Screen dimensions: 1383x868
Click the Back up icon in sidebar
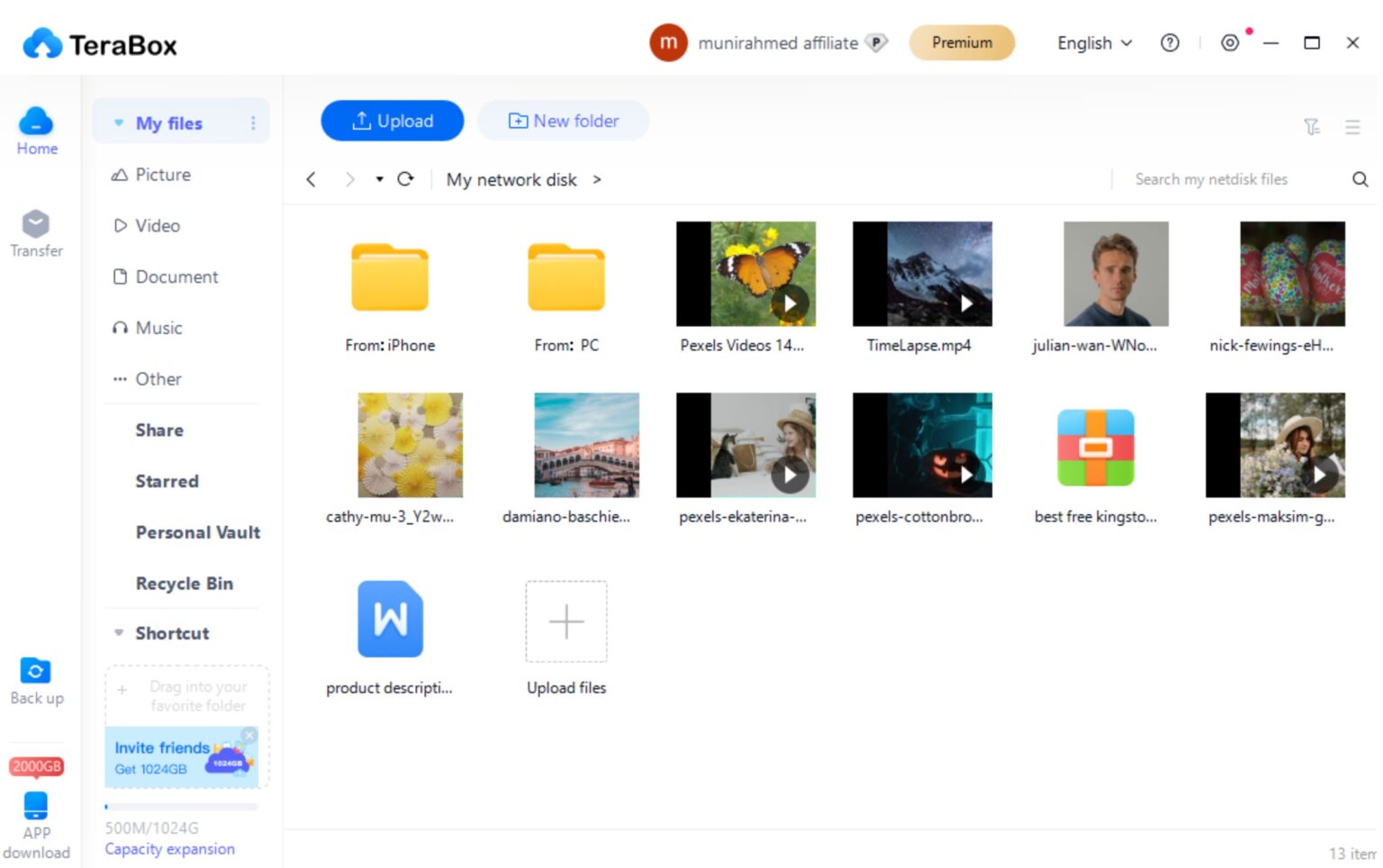click(36, 671)
